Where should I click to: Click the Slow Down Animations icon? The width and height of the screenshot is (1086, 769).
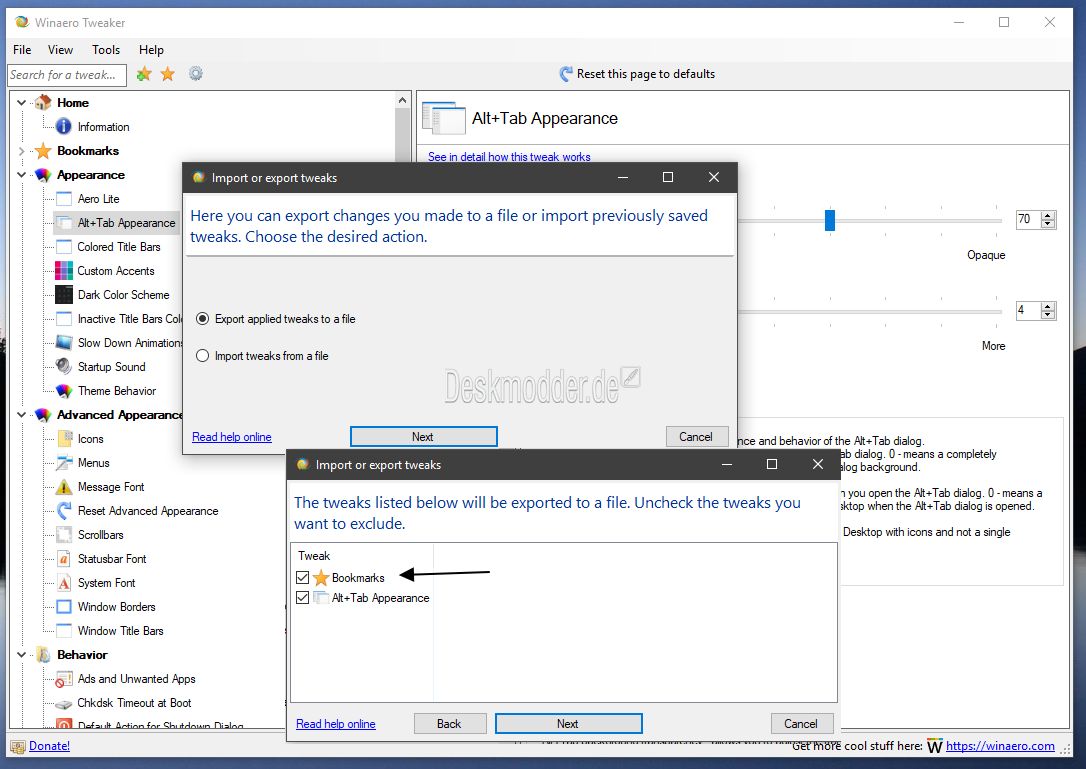tap(64, 343)
